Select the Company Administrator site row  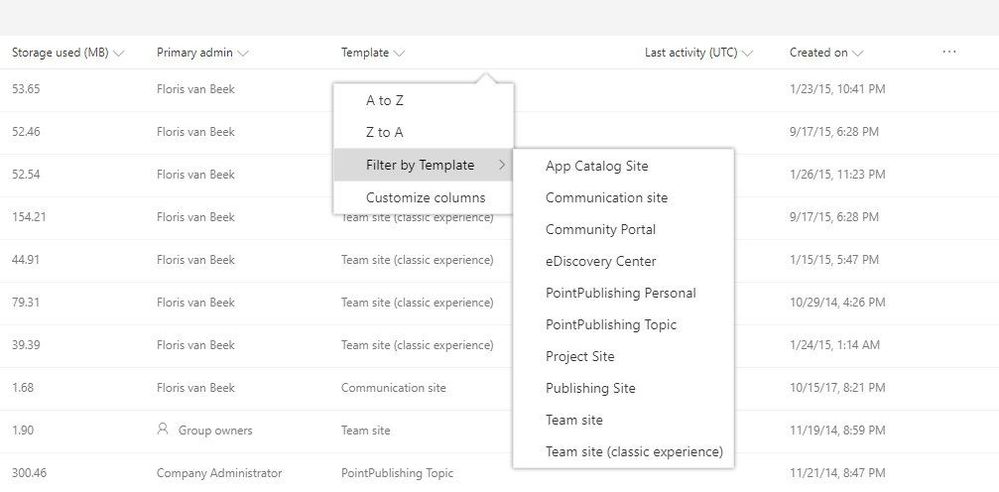click(x=500, y=473)
